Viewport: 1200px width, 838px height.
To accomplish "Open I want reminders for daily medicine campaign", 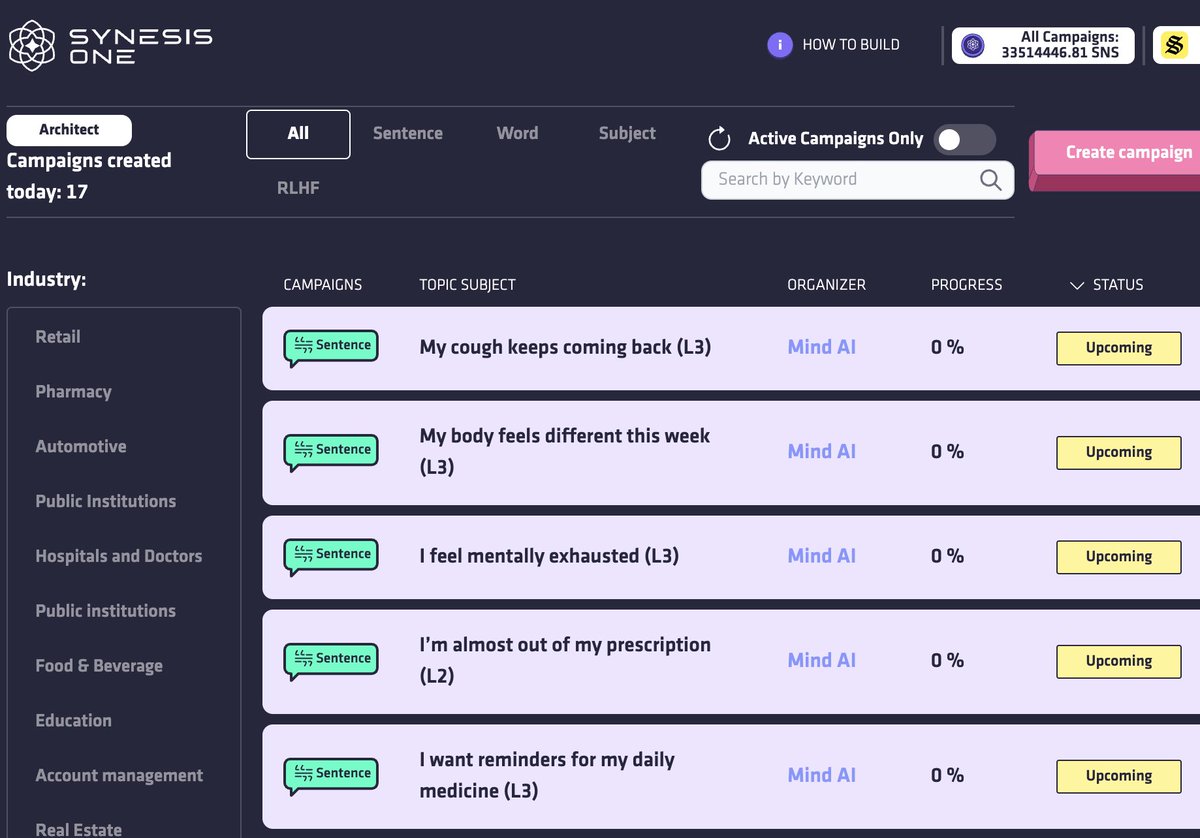I will 547,775.
